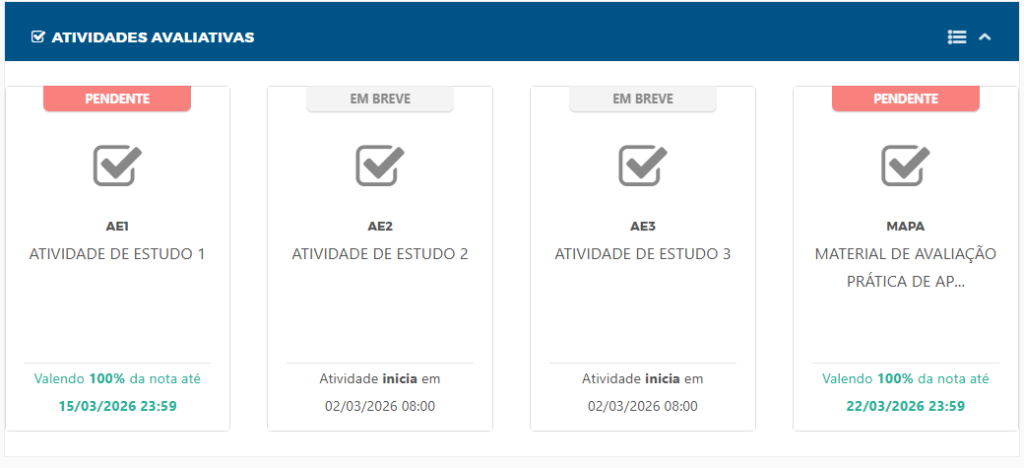
Task: Click the Em Breve badge on AE2
Action: pyautogui.click(x=380, y=99)
